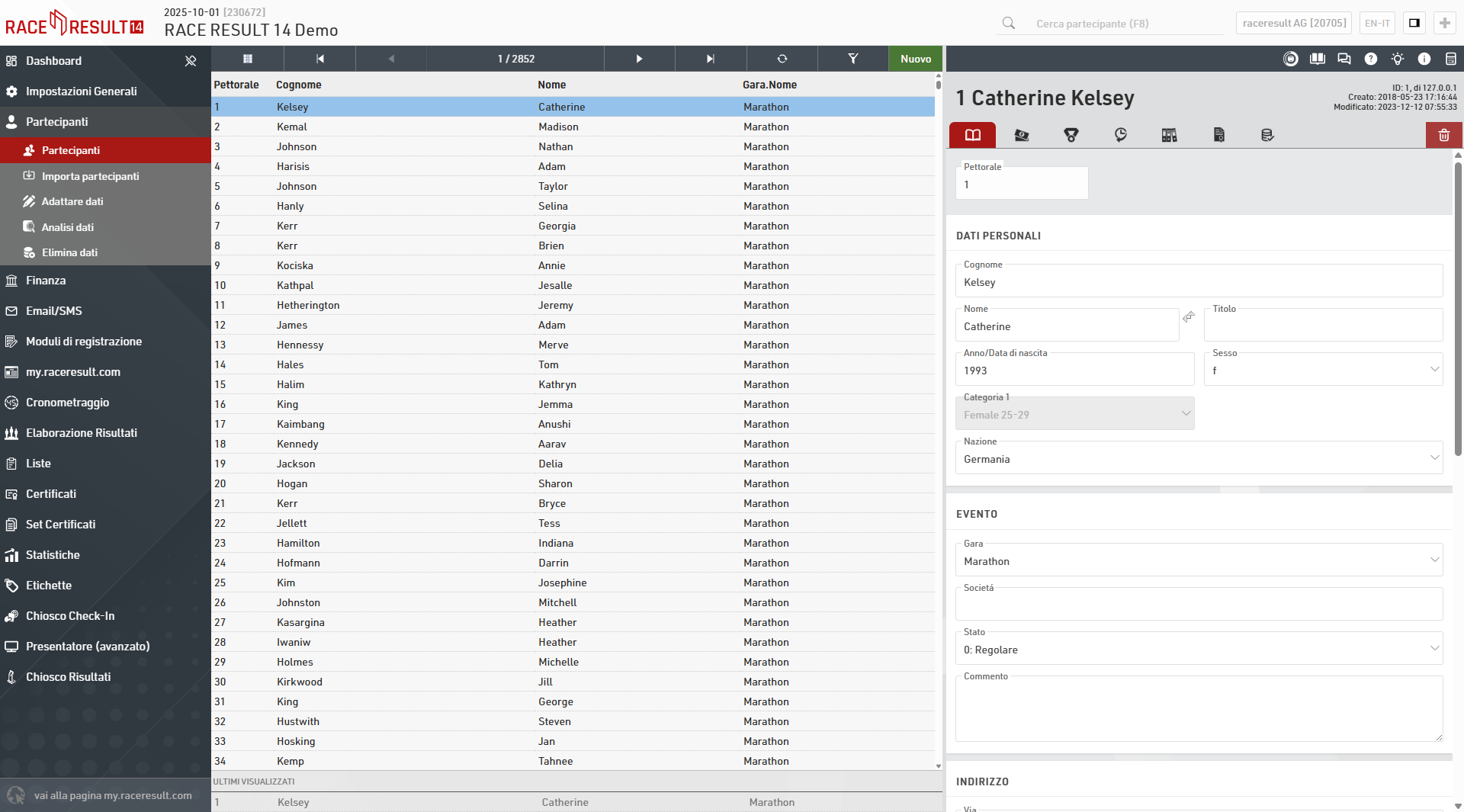Viewport: 1464px width, 812px height.
Task: Click the green Nuovo button
Action: (915, 59)
